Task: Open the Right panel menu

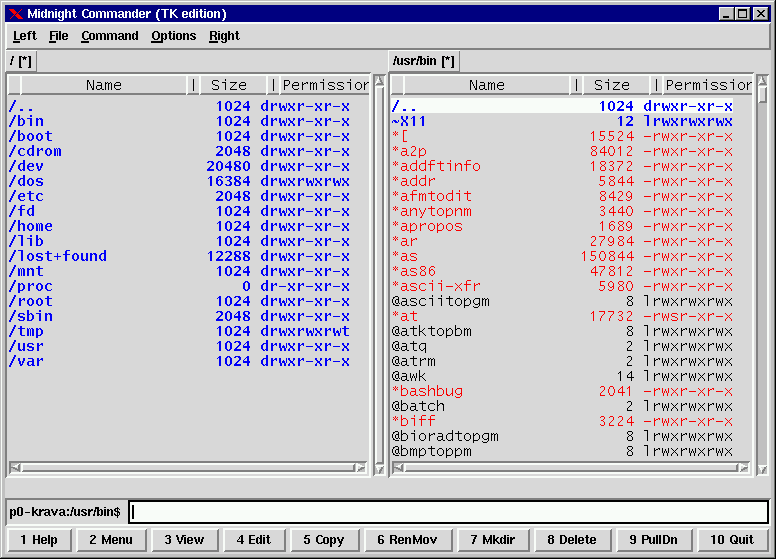Action: 224,36
